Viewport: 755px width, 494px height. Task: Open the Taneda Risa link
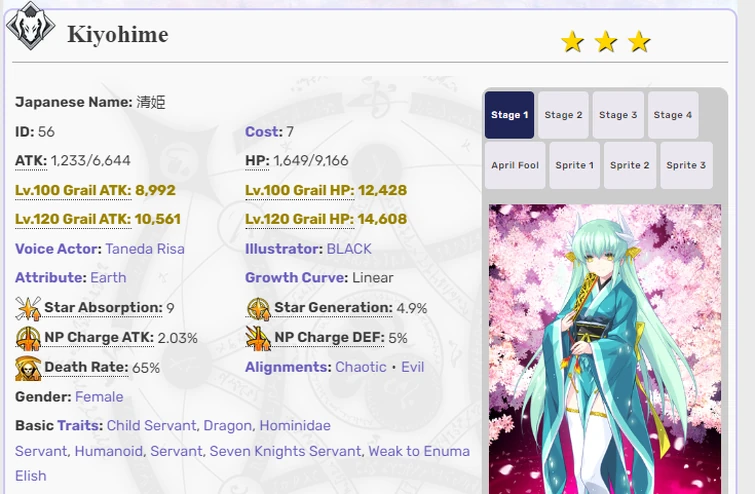point(145,249)
